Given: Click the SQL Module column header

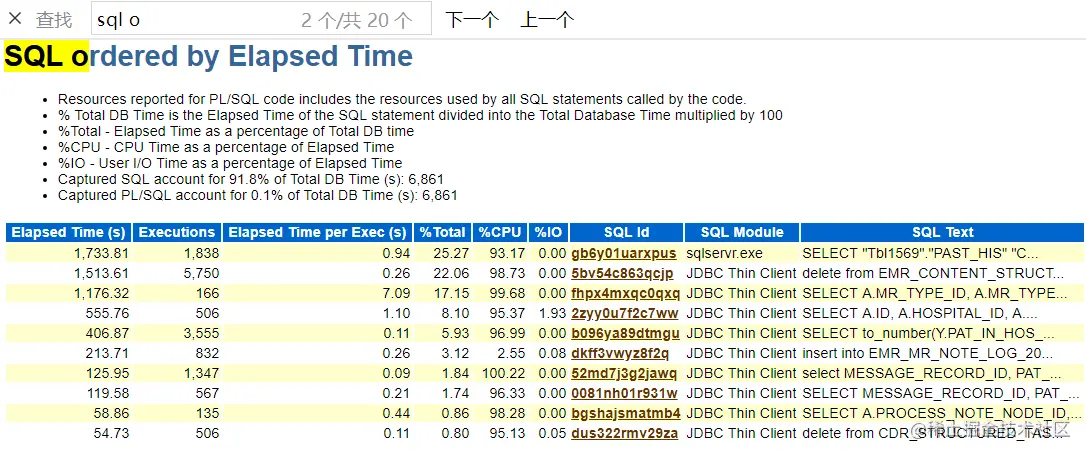Looking at the screenshot, I should 741,232.
